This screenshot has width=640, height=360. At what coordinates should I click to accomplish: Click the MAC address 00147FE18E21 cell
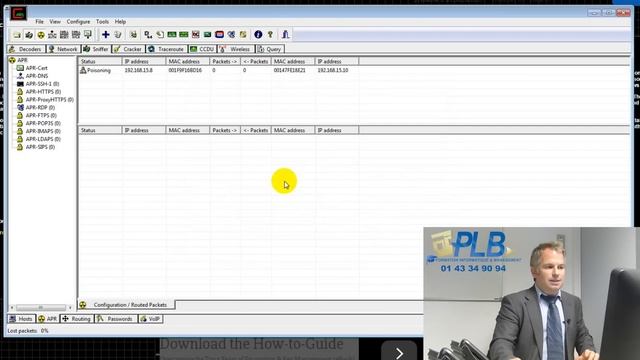pos(289,70)
